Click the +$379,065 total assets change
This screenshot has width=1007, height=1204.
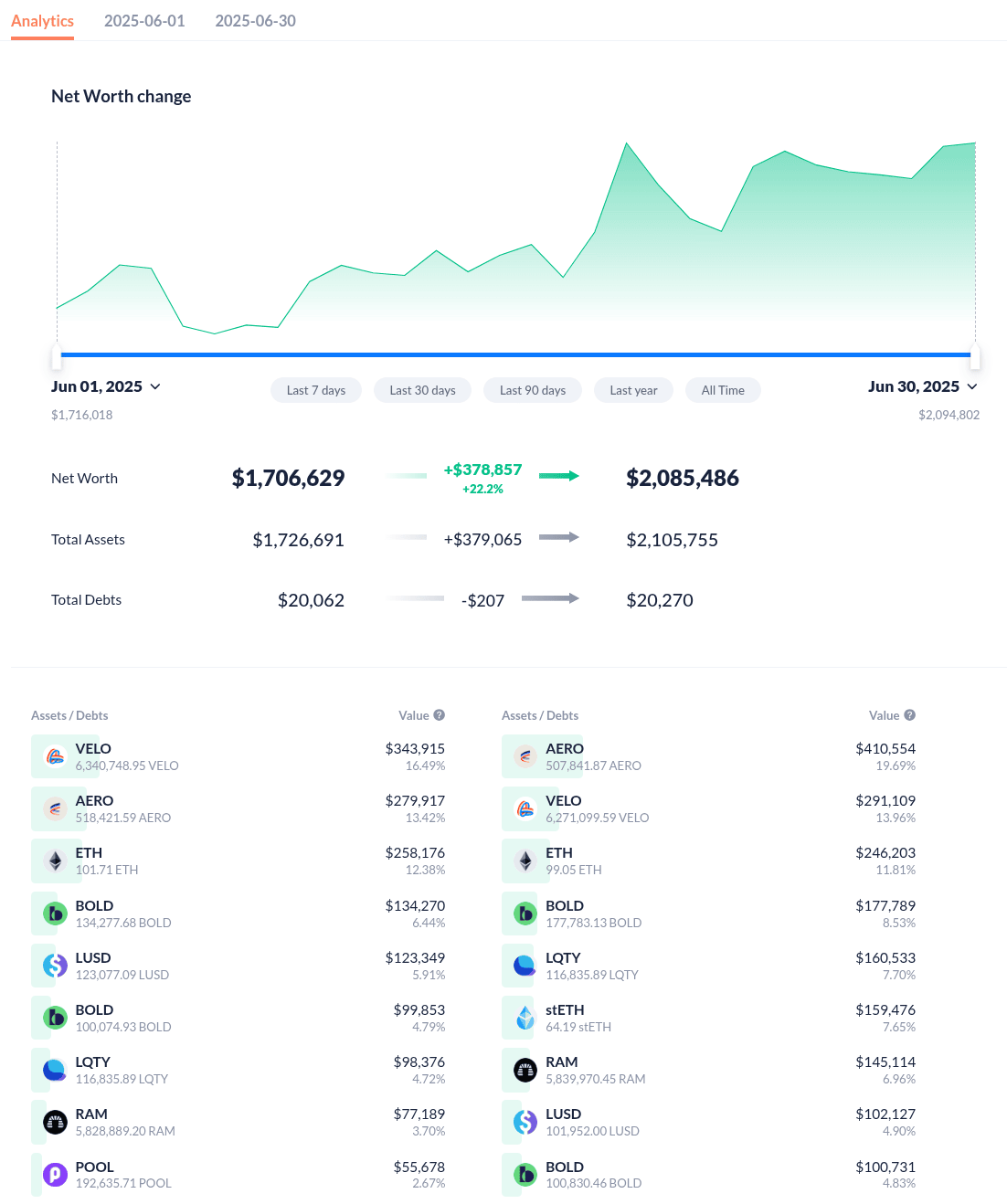click(x=482, y=540)
